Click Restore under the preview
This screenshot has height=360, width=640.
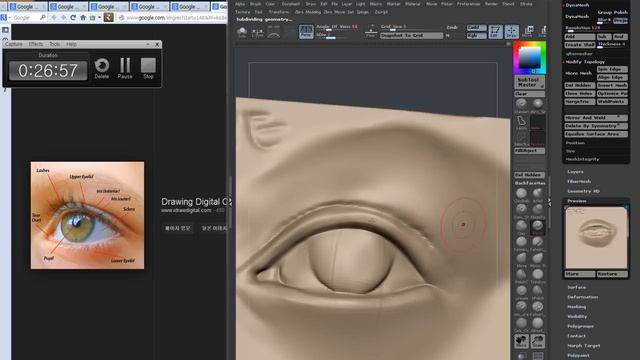click(612, 274)
